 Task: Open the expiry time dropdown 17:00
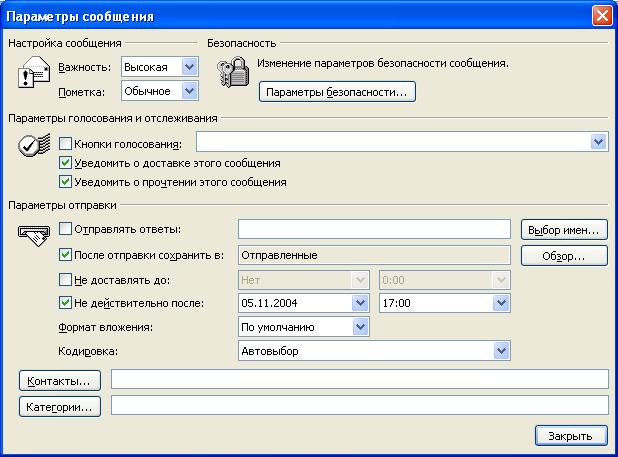pos(445,303)
